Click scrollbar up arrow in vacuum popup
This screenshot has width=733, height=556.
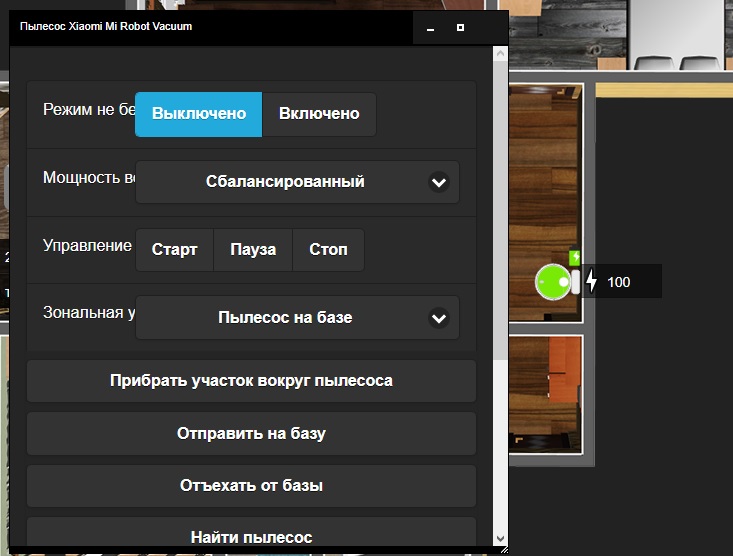pos(501,53)
